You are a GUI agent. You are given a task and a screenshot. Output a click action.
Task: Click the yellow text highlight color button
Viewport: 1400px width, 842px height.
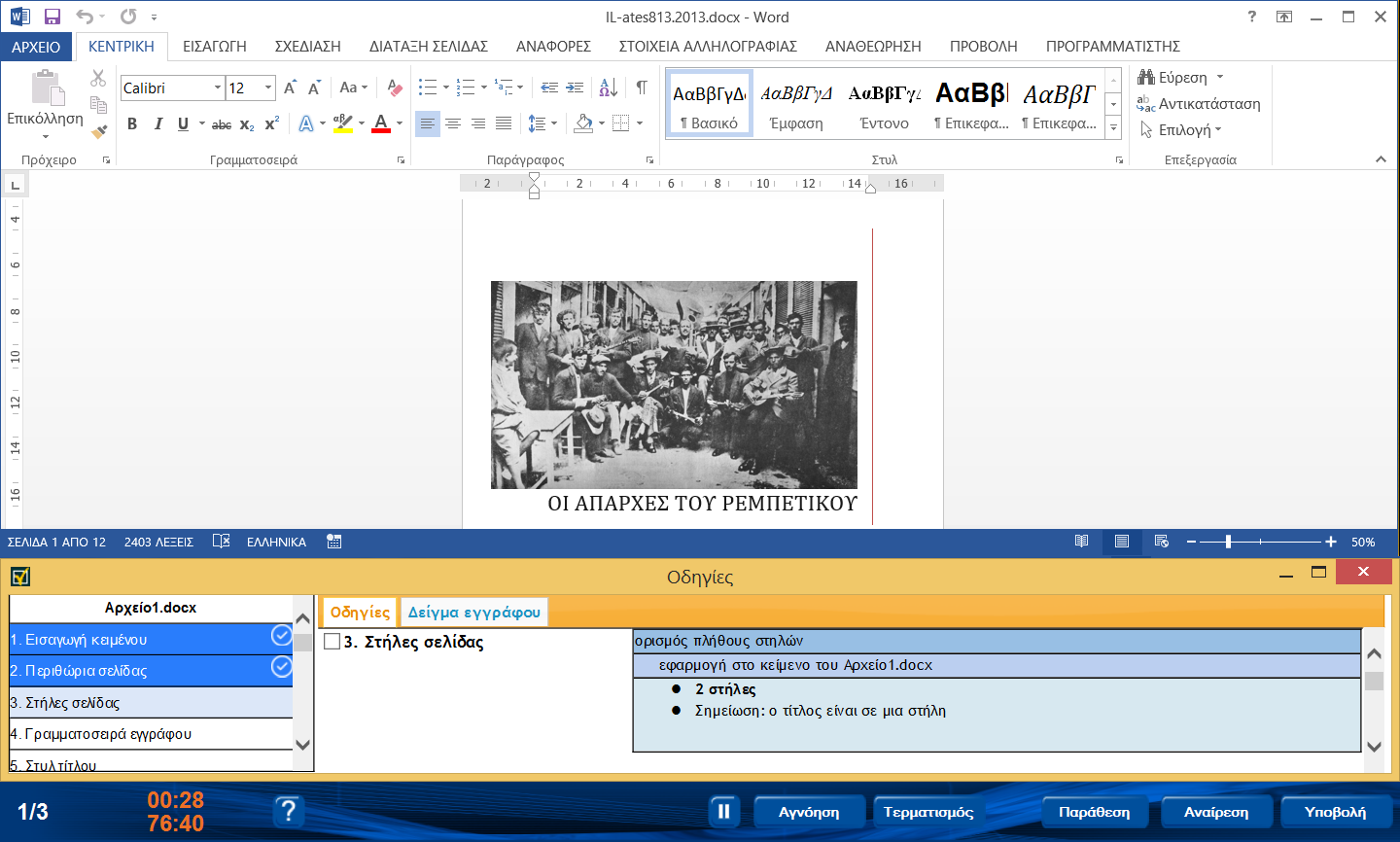[343, 124]
